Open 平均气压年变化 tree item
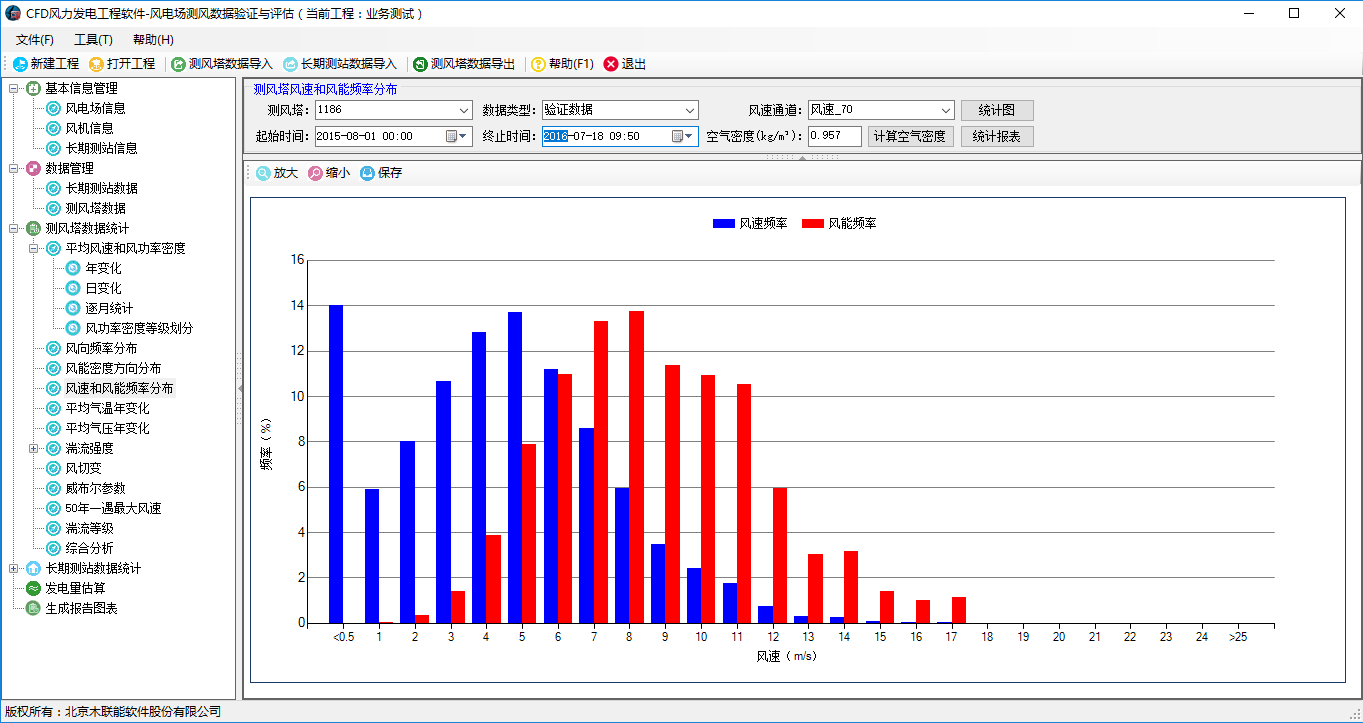Image resolution: width=1363 pixels, height=723 pixels. (x=107, y=428)
